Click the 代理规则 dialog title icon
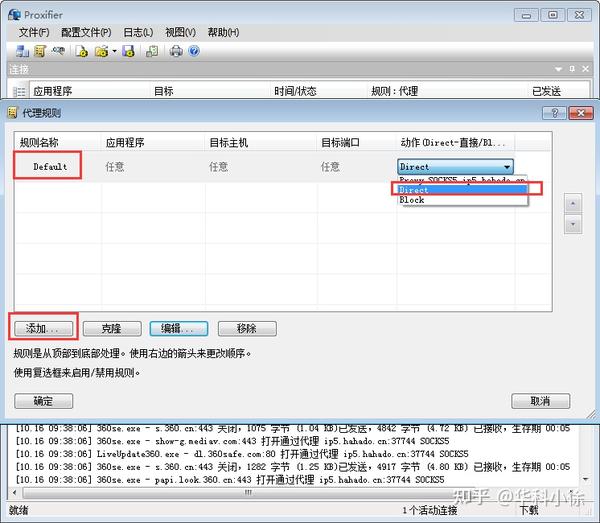The height and width of the screenshot is (523, 600). click(12, 112)
